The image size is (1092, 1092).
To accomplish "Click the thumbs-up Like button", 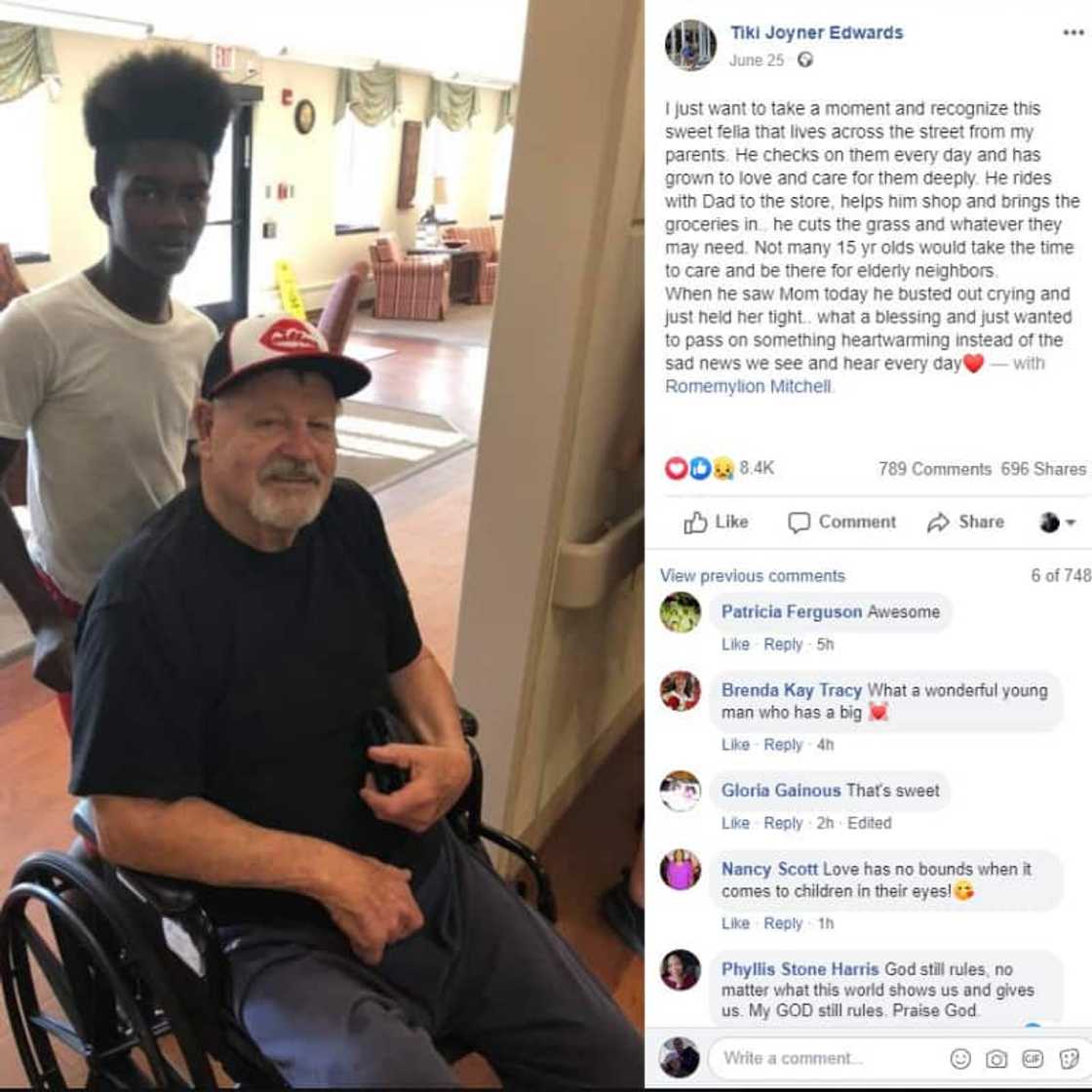I will tap(716, 522).
